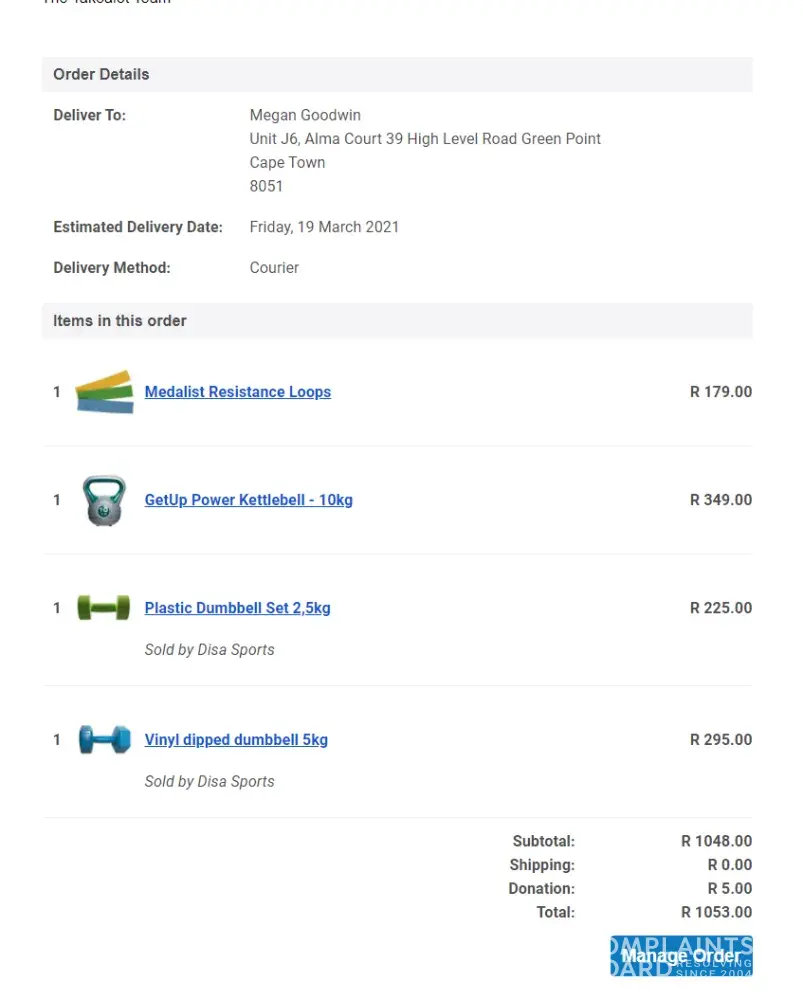
Task: Follow the Plastic Dumbbell Set 2,5kg link
Action: [237, 608]
